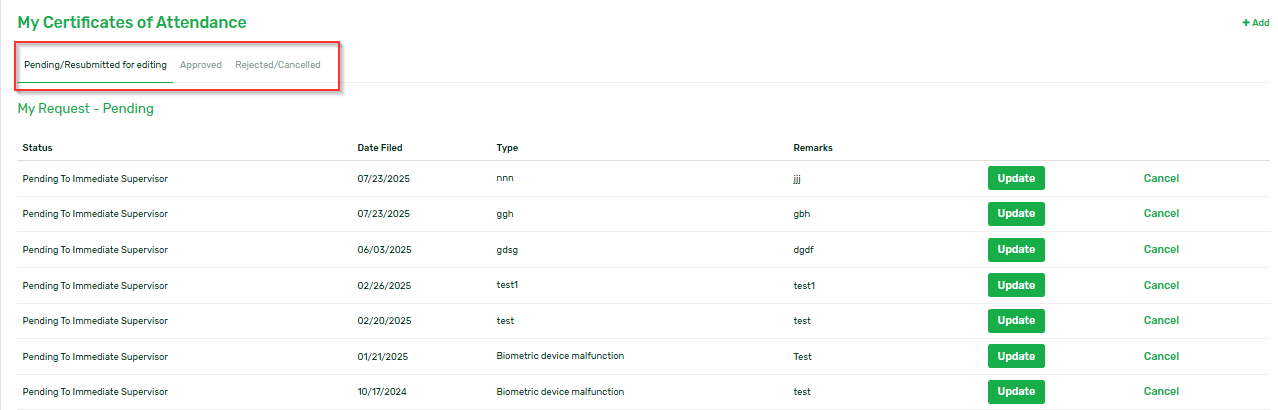Screen dimensions: 1278x410
Task: Cancel the request filed 01/21/2025
Action: tap(1161, 356)
